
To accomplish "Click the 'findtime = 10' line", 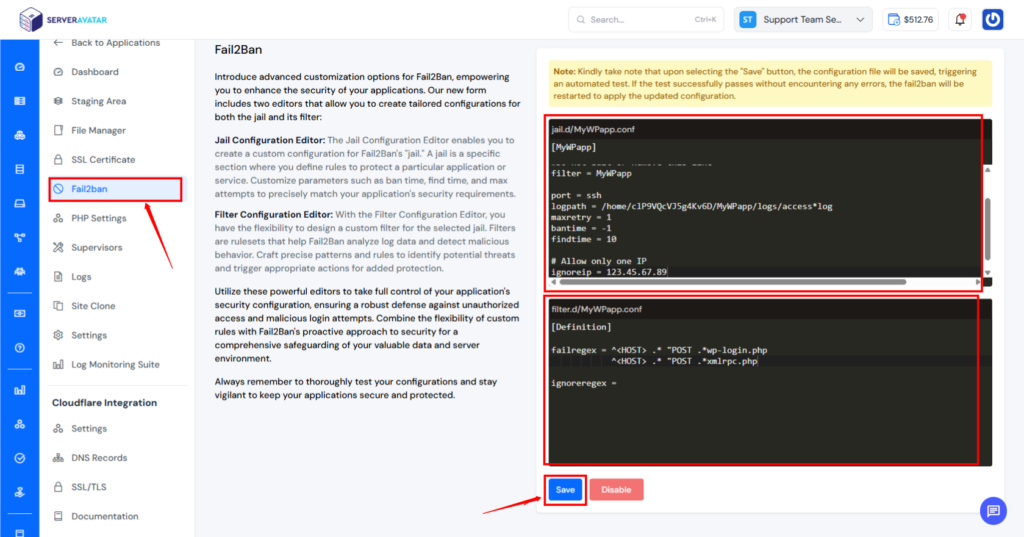I will pyautogui.click(x=584, y=239).
